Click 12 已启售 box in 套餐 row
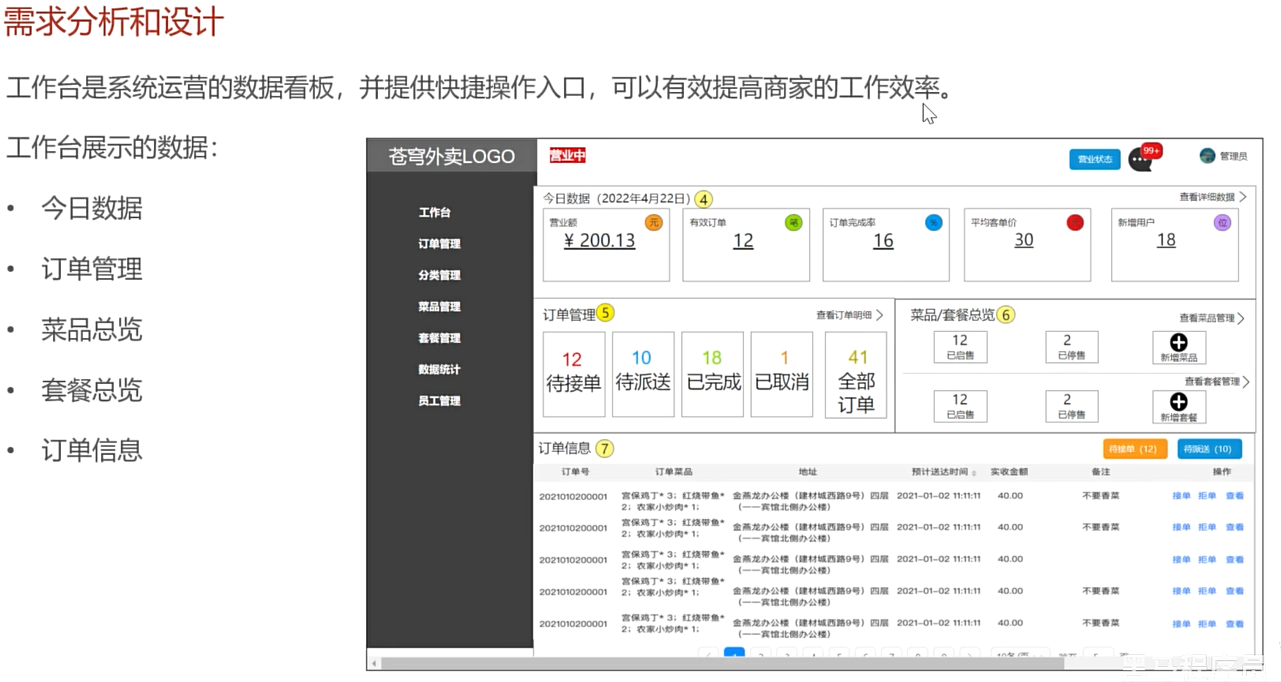 pos(960,406)
